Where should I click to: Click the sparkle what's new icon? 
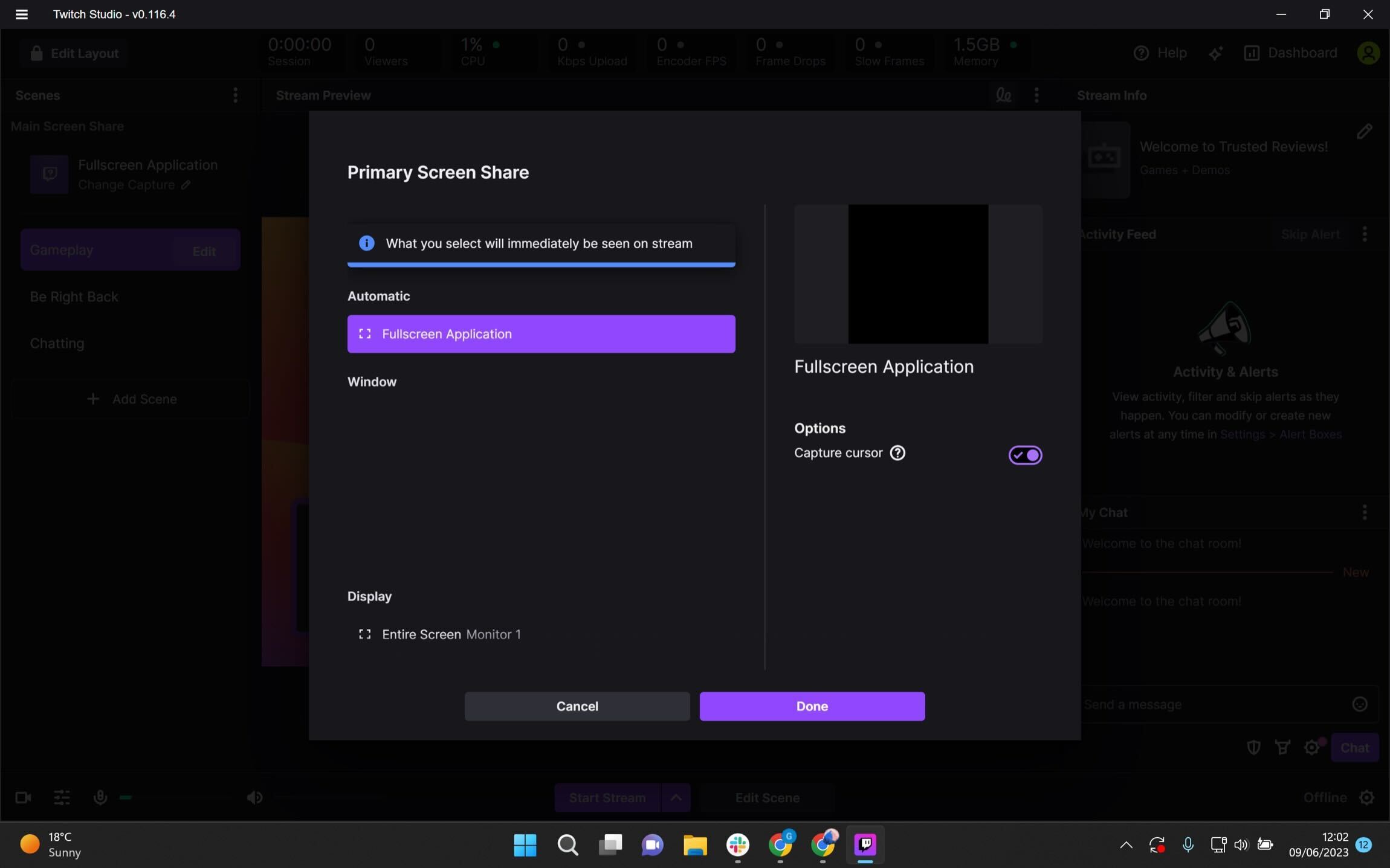point(1215,53)
